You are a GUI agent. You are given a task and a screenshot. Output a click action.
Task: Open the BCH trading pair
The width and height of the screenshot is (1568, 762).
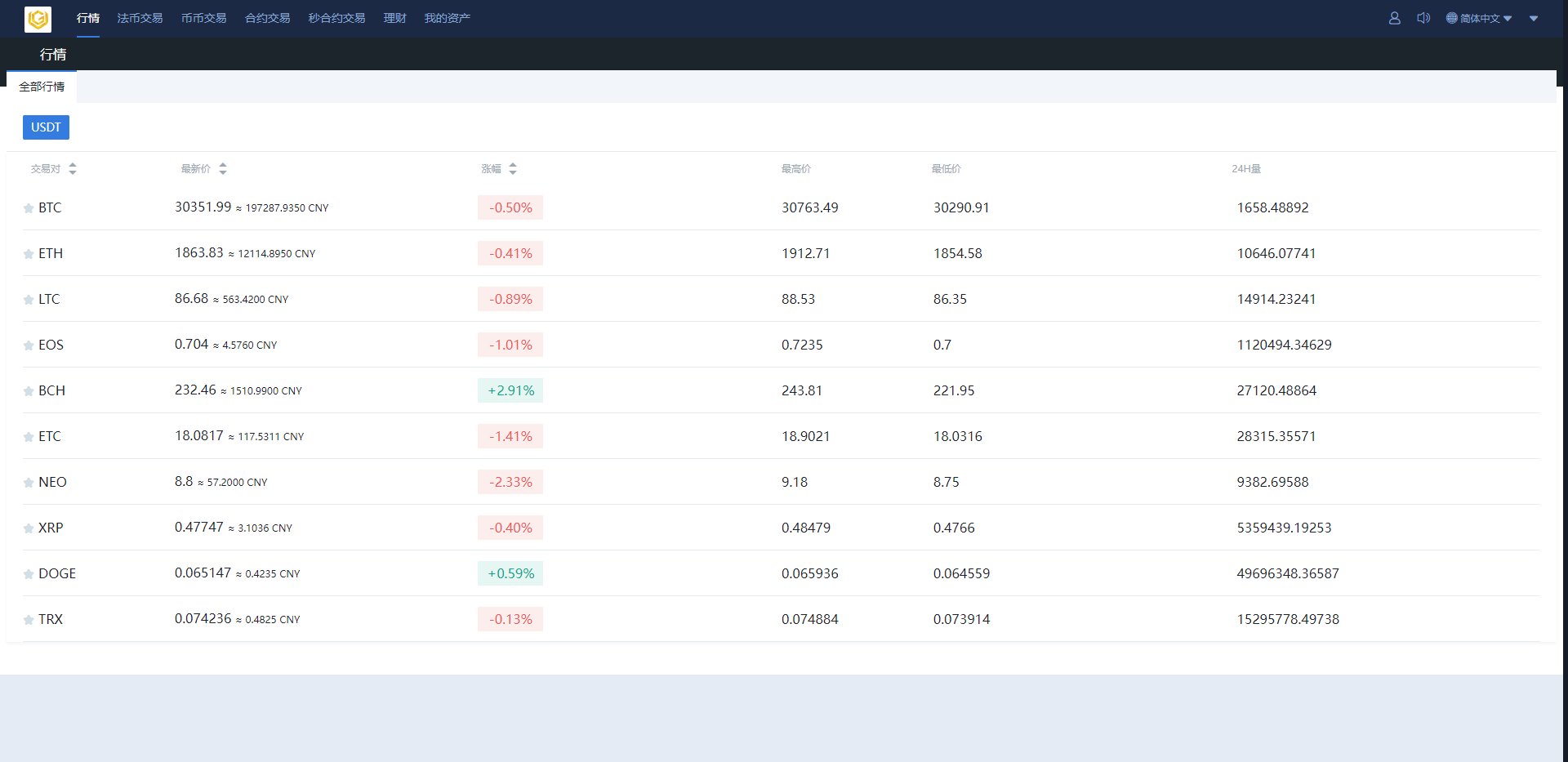click(51, 390)
